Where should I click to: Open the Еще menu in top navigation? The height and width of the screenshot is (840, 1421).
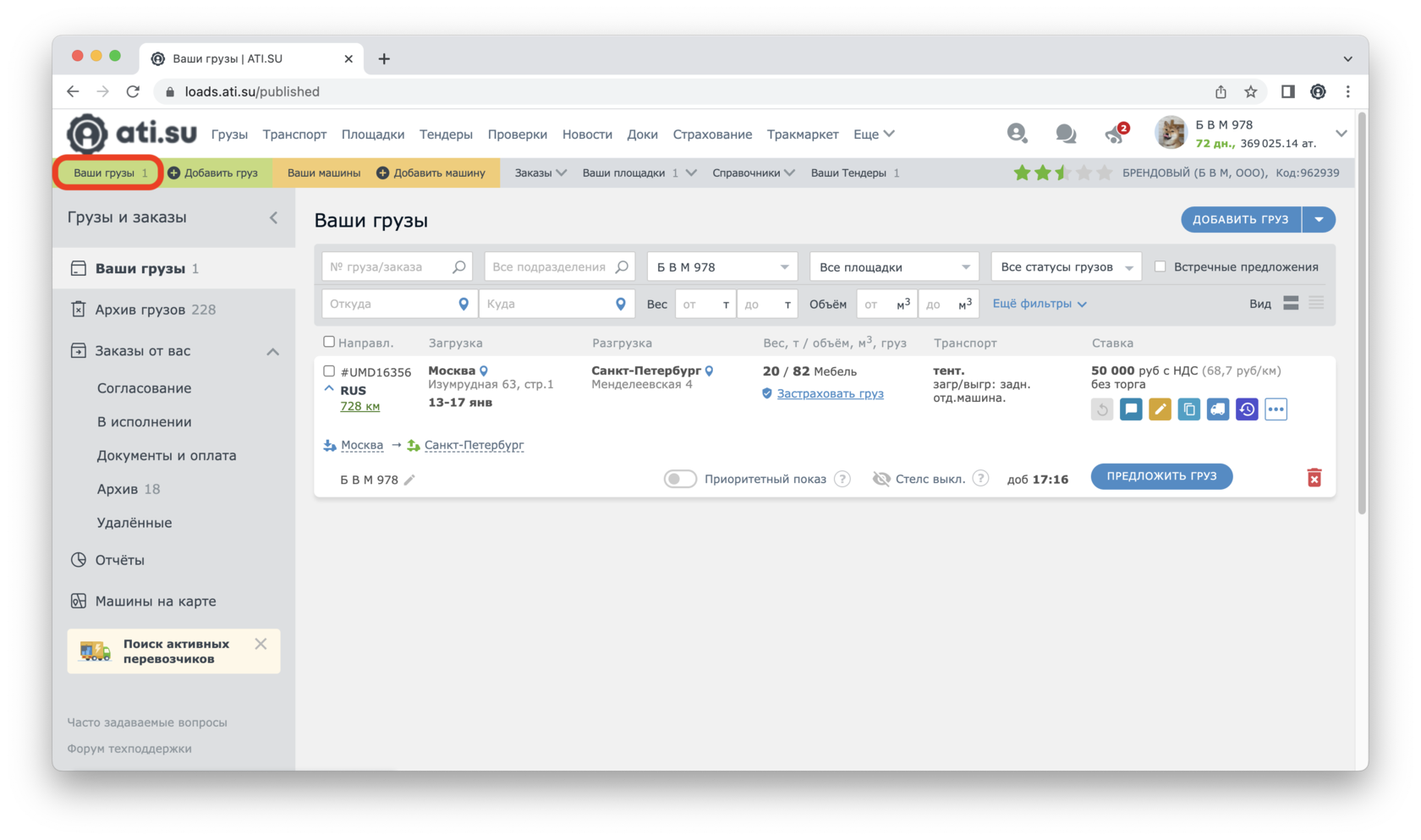(x=874, y=134)
